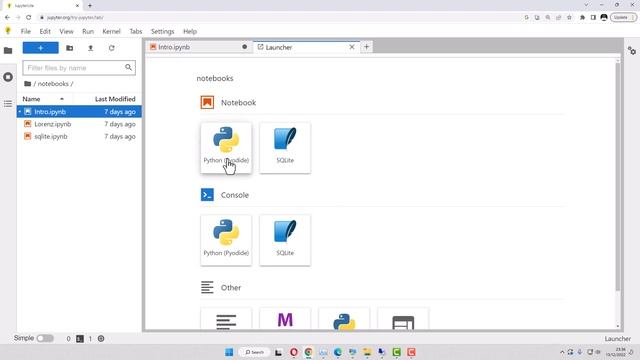Open the Settings menu

pyautogui.click(x=162, y=31)
